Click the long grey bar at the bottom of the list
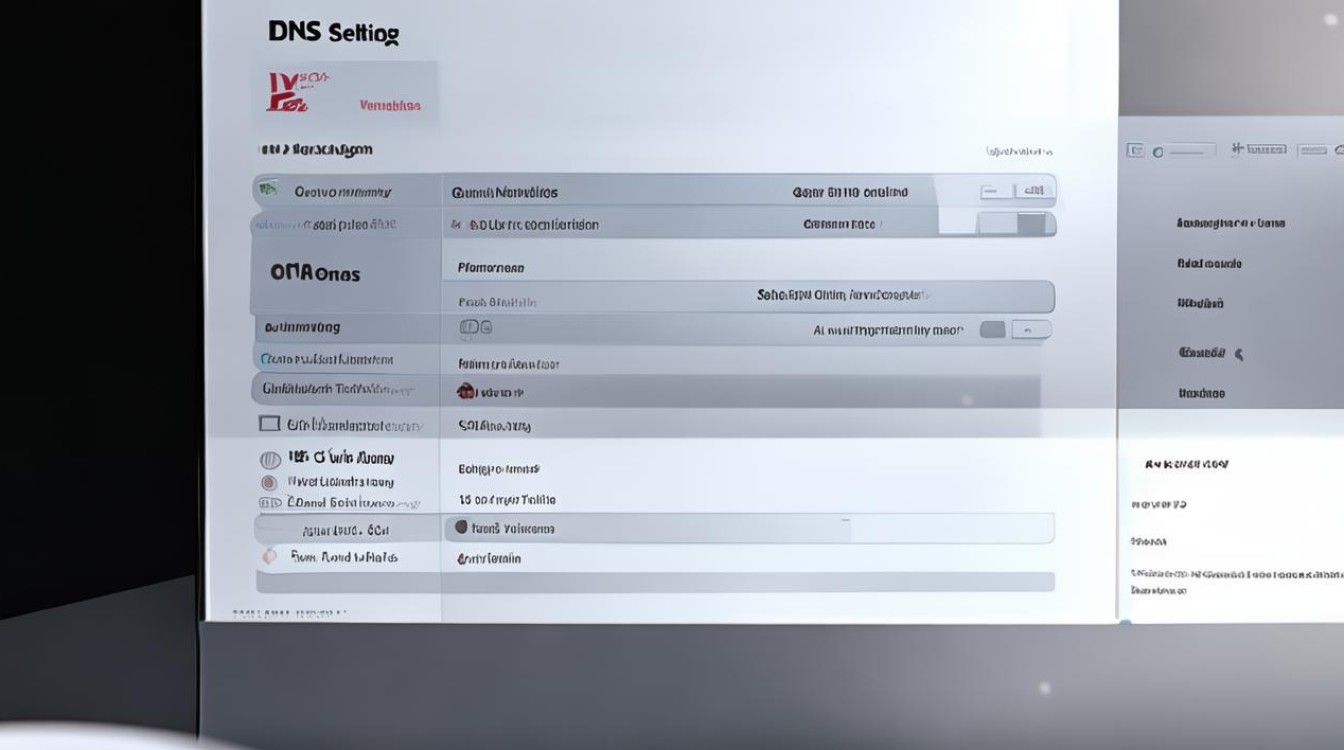The width and height of the screenshot is (1344, 750). [655, 582]
